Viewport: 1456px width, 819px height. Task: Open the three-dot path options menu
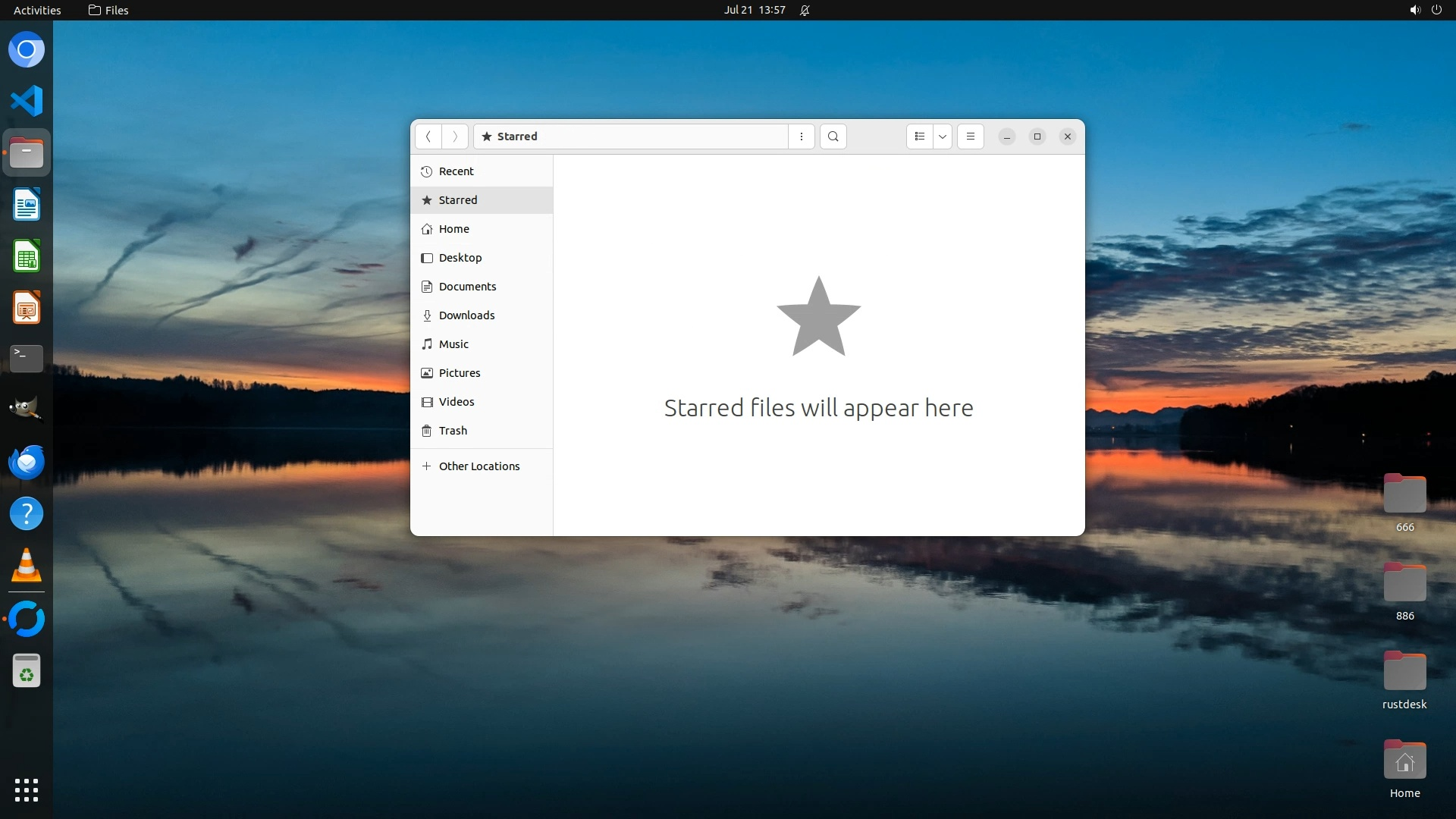[801, 136]
